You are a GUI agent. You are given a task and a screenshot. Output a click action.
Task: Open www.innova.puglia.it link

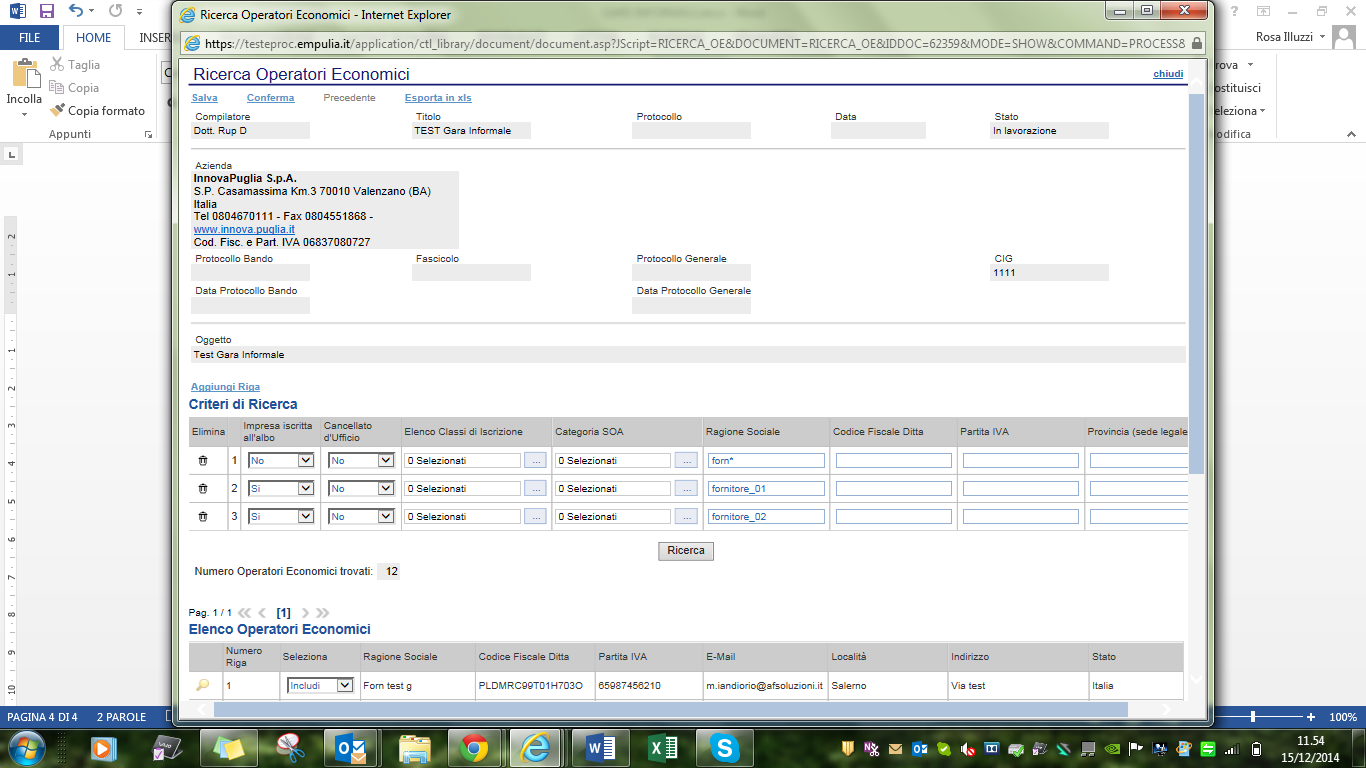click(x=244, y=229)
